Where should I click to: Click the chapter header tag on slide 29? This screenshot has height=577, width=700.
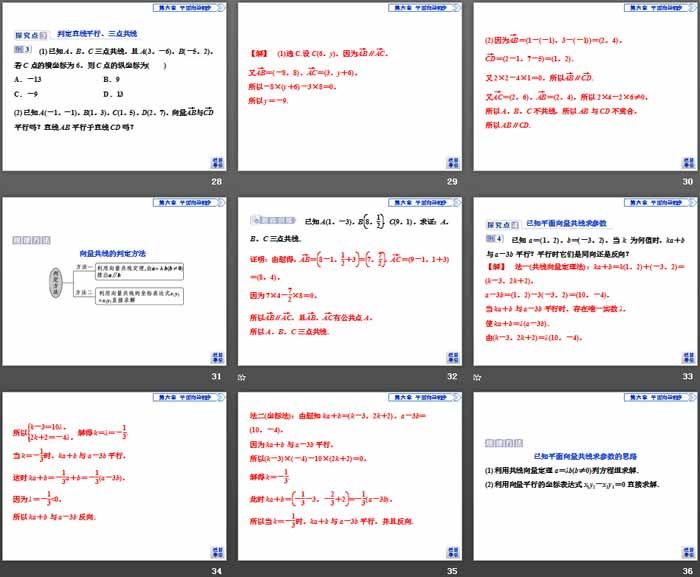pos(424,8)
